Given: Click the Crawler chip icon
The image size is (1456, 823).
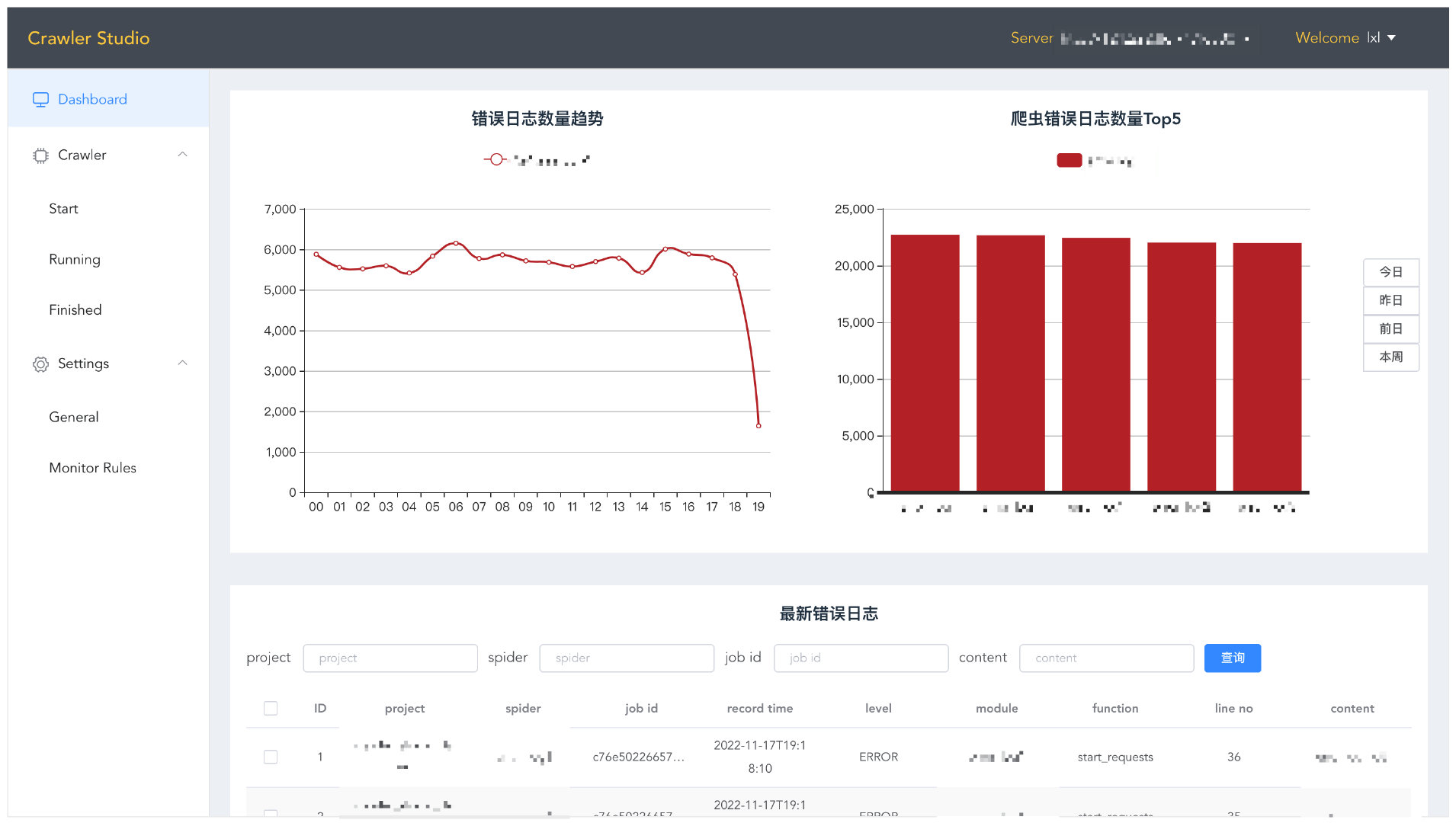Looking at the screenshot, I should coord(40,155).
